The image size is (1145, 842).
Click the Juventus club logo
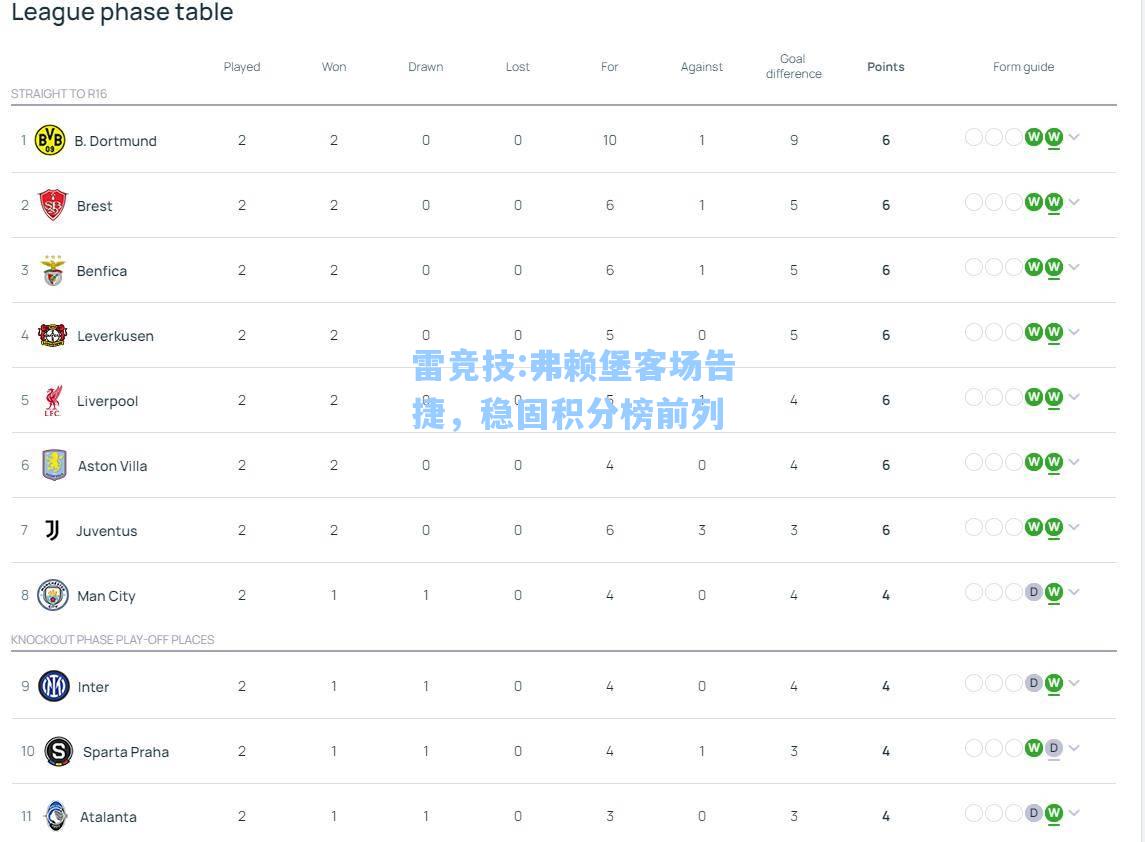[52, 530]
